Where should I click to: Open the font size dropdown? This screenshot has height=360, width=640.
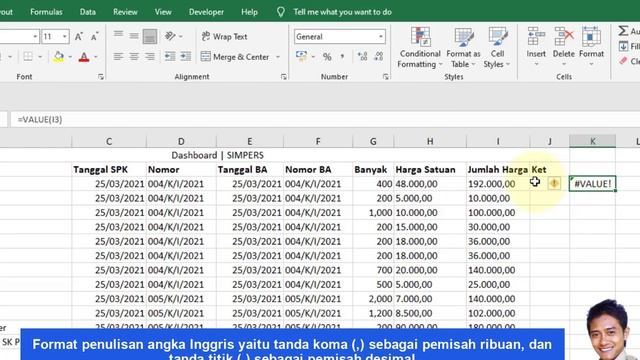pos(65,37)
